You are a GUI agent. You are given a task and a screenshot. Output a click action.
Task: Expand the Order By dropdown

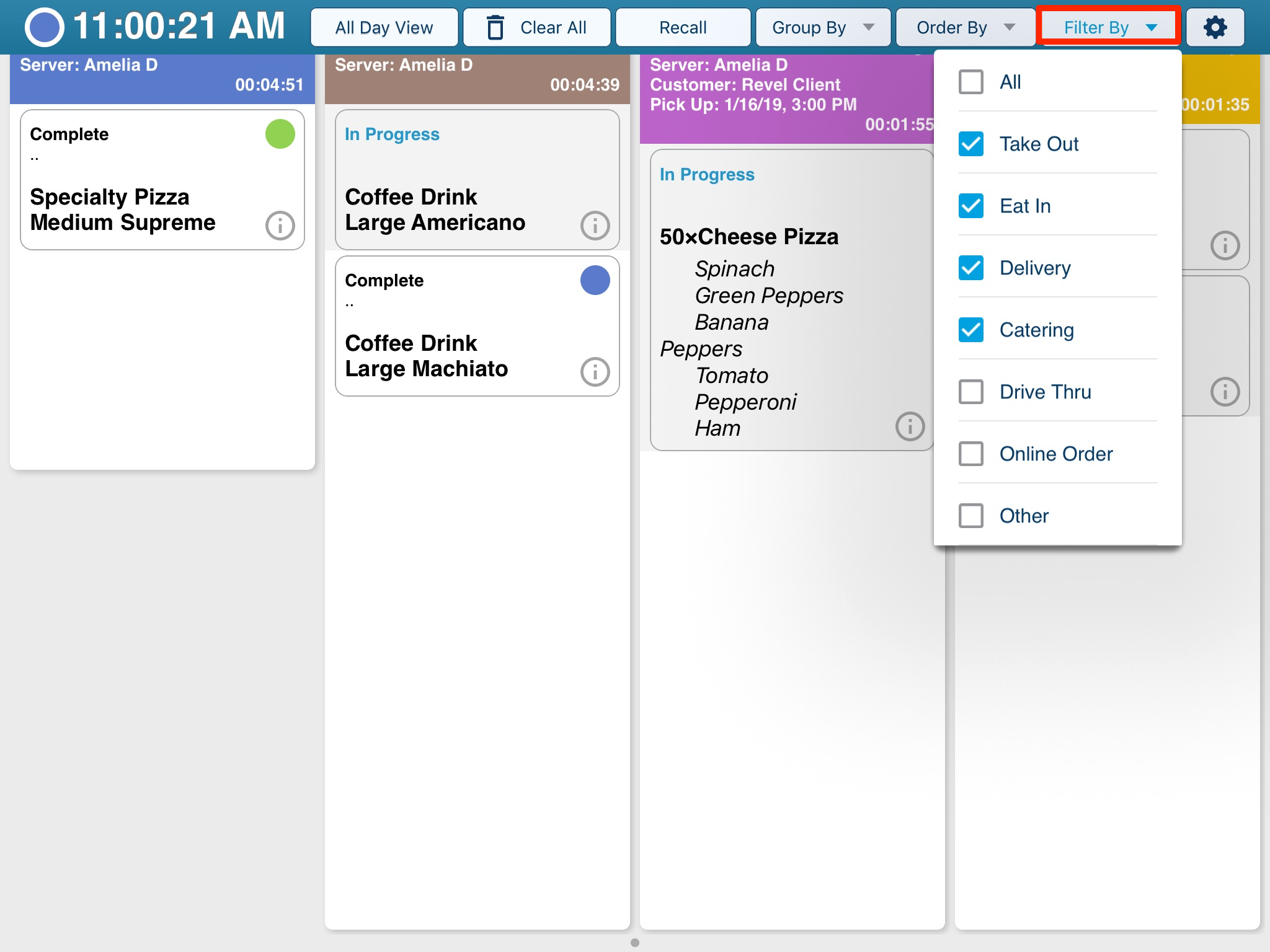pyautogui.click(x=965, y=27)
